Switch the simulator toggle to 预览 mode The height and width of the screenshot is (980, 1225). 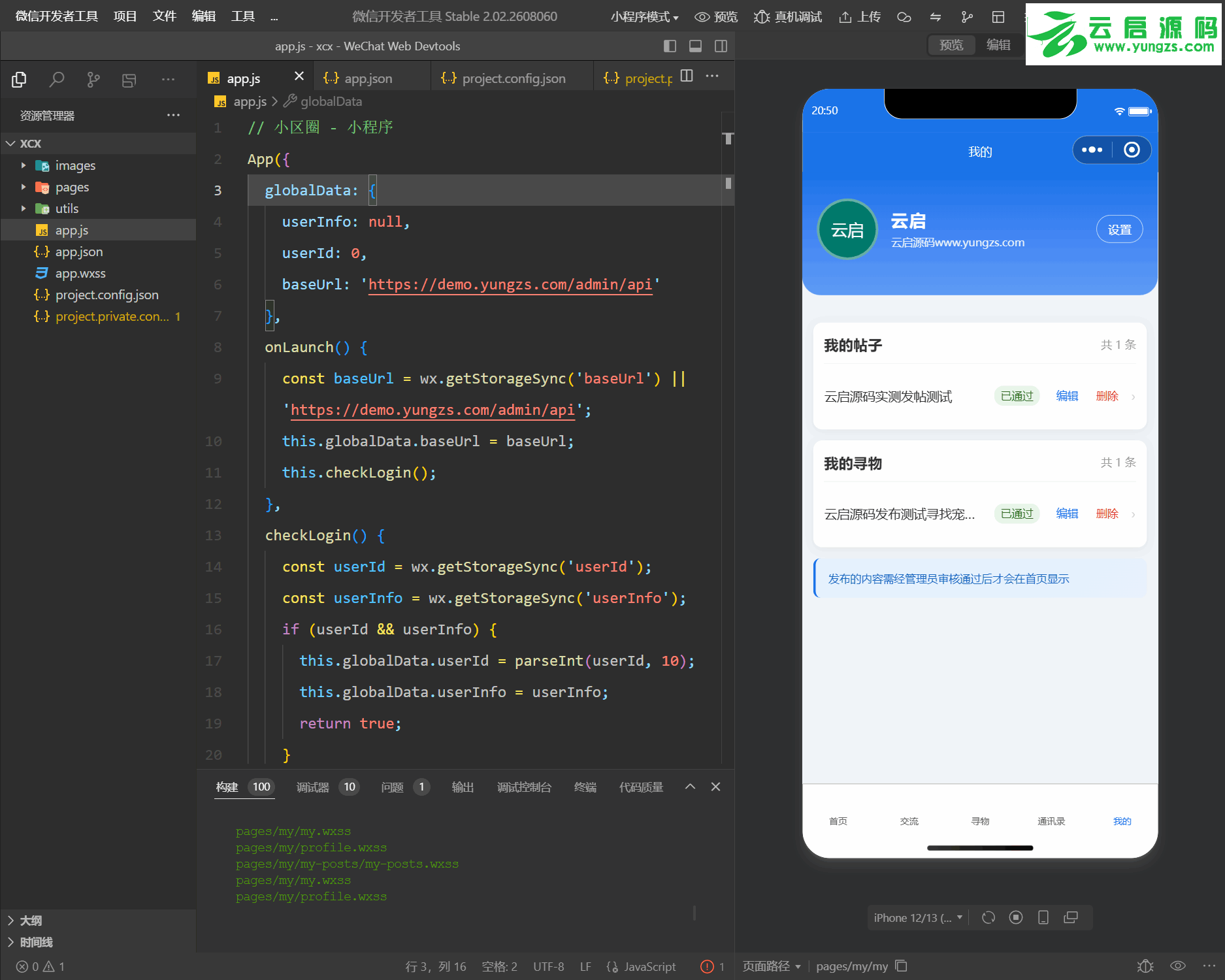pyautogui.click(x=951, y=45)
